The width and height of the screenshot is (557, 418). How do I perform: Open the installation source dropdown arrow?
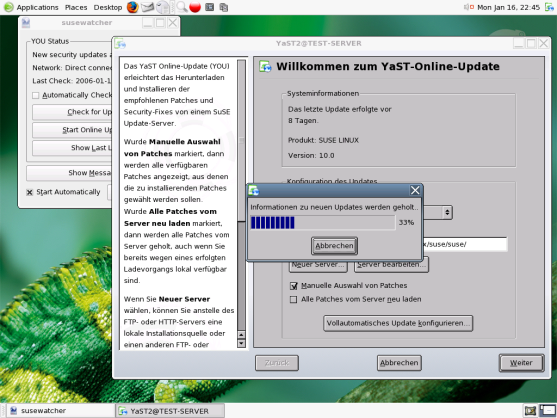click(447, 212)
